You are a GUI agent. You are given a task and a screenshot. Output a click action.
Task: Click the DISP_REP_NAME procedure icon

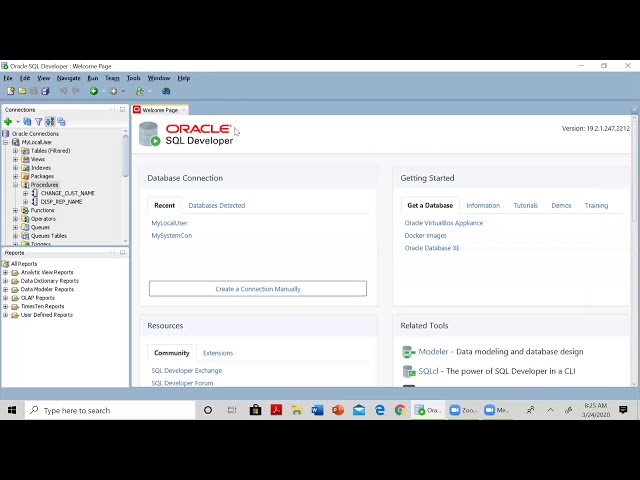[x=35, y=202]
